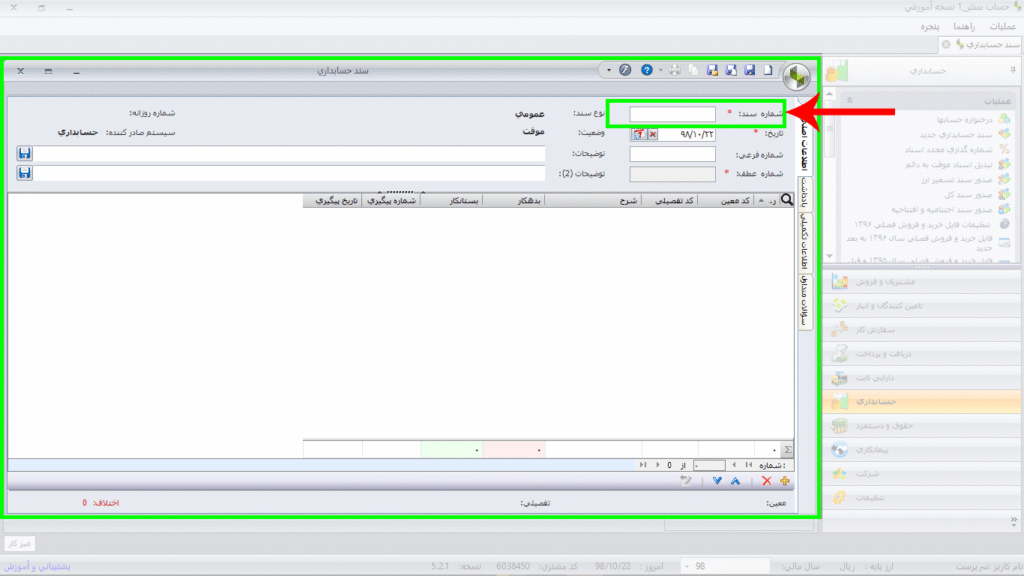Image resolution: width=1024 pixels, height=576 pixels.
Task: Open صدور سند كل in the sidebar
Action: (968, 195)
